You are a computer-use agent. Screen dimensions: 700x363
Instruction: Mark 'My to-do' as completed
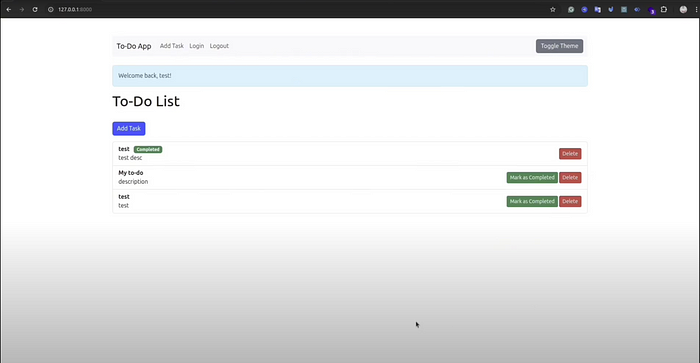coord(532,178)
